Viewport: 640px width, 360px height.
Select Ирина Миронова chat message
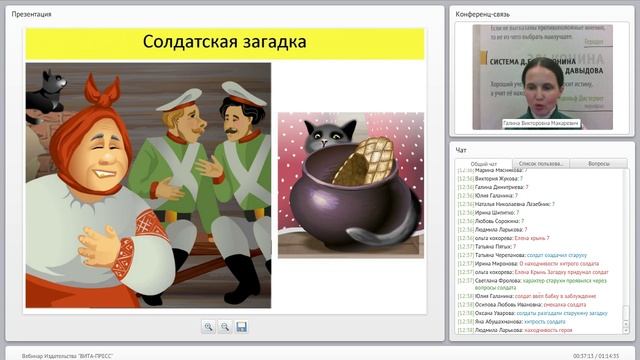click(529, 264)
